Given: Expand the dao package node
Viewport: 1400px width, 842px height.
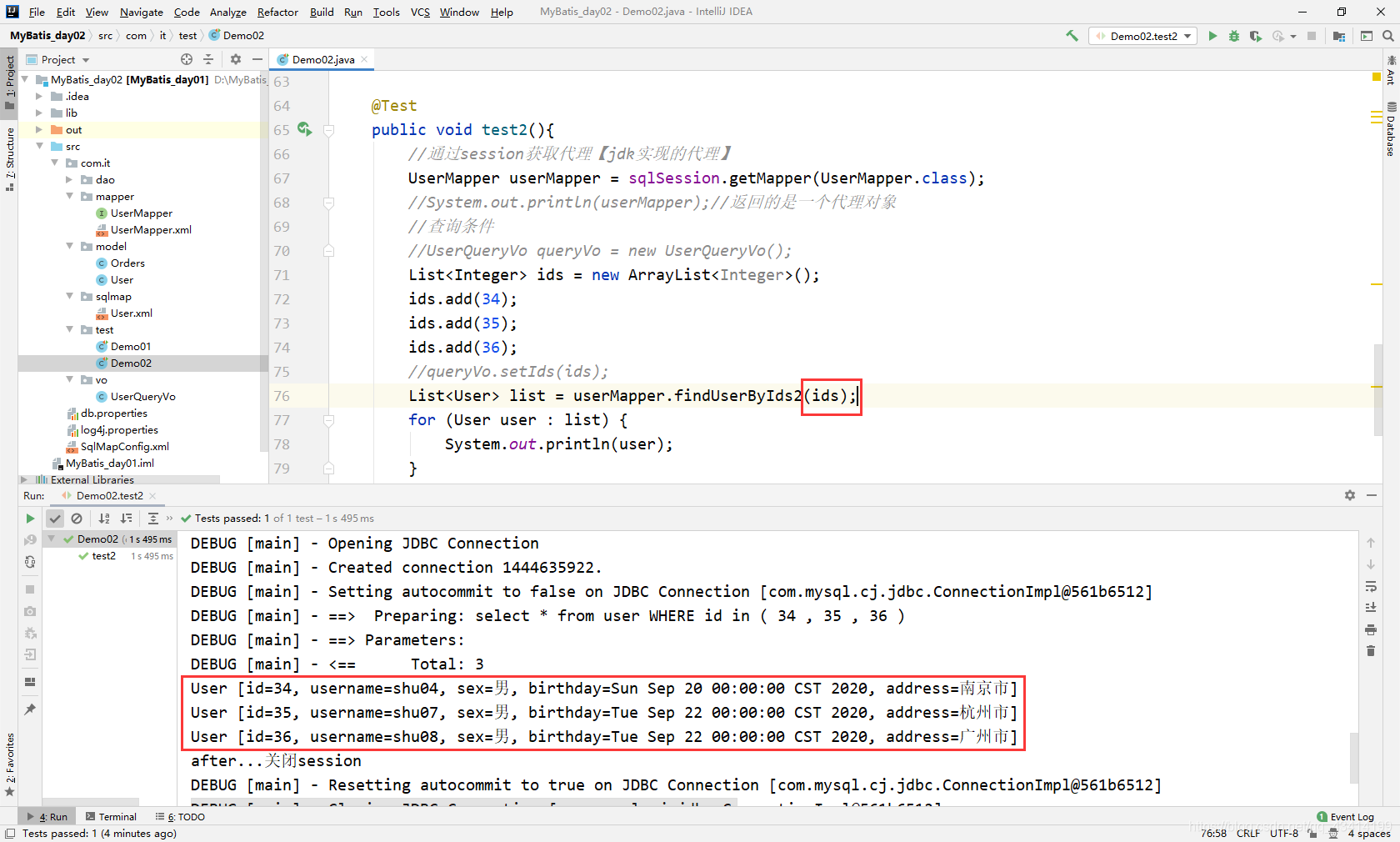Looking at the screenshot, I should pos(69,179).
